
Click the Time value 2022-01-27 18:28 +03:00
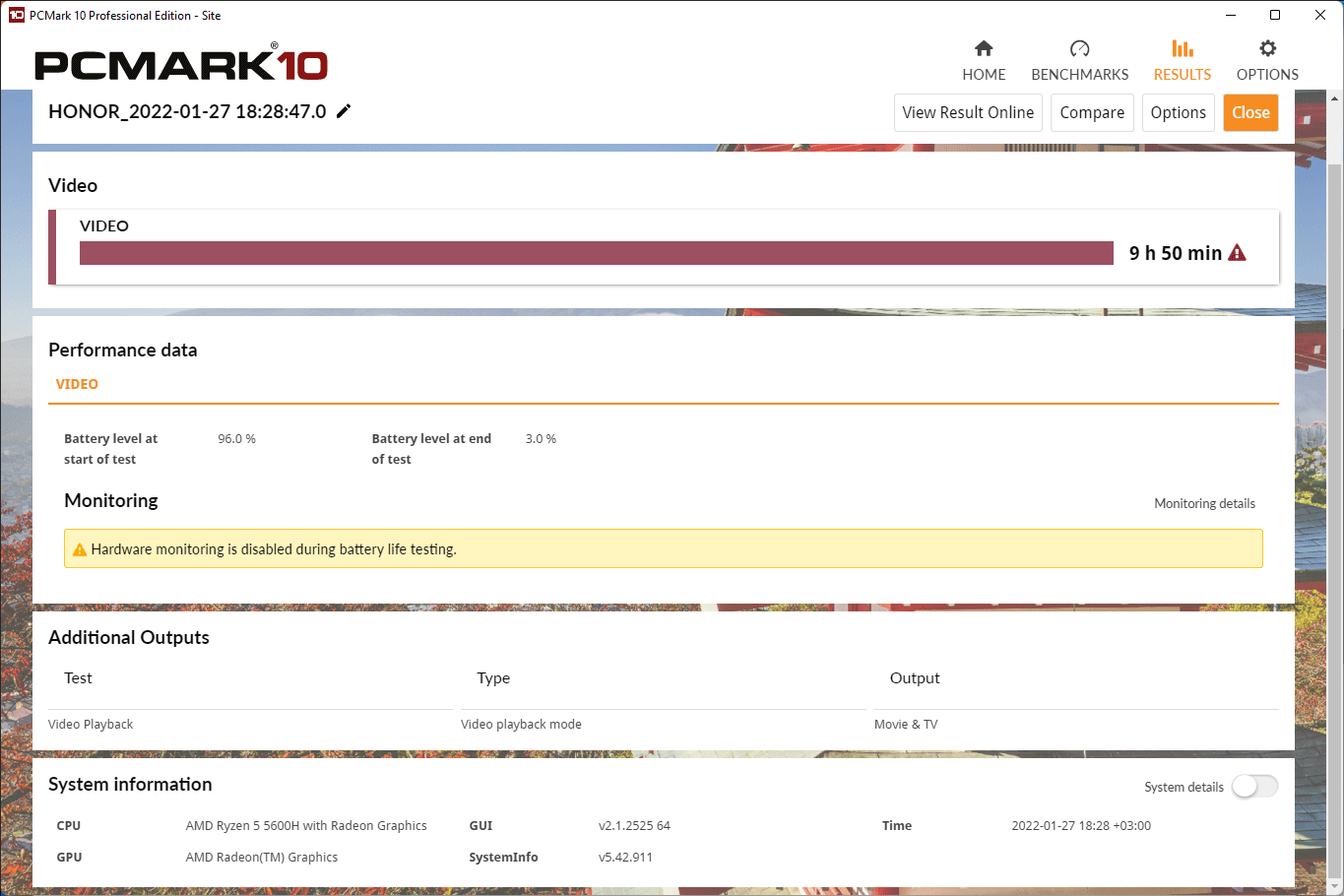click(1081, 826)
